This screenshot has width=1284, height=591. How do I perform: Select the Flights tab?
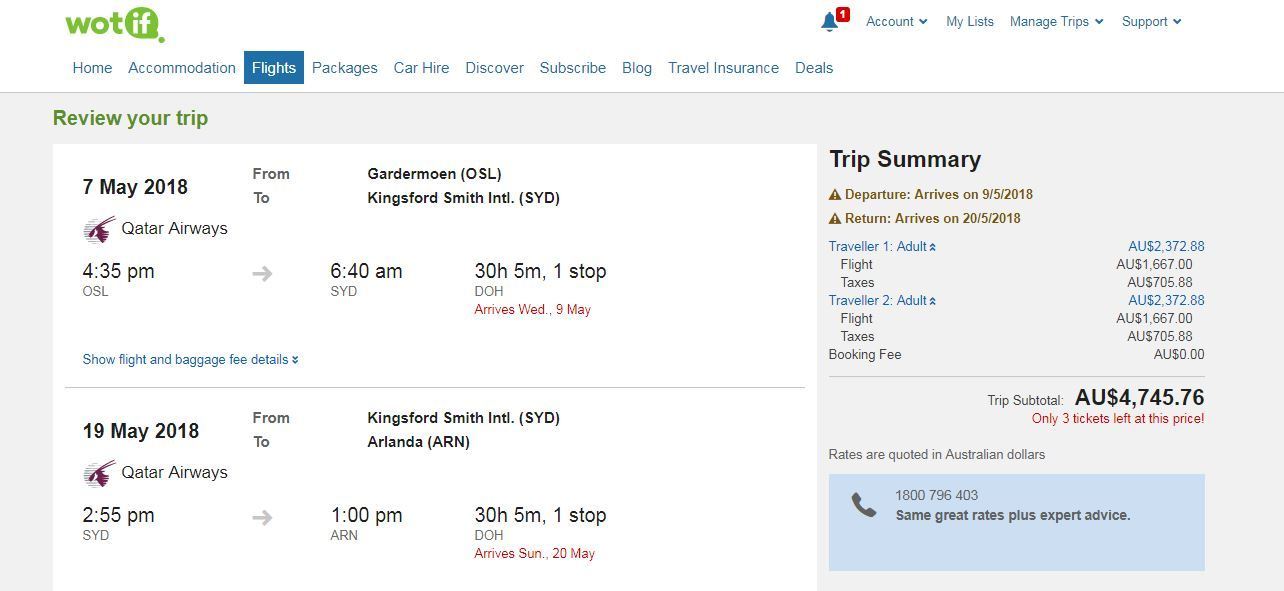274,68
